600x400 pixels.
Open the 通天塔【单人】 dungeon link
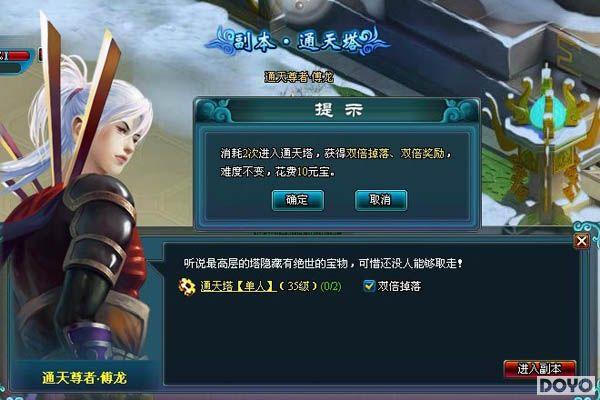(x=237, y=286)
